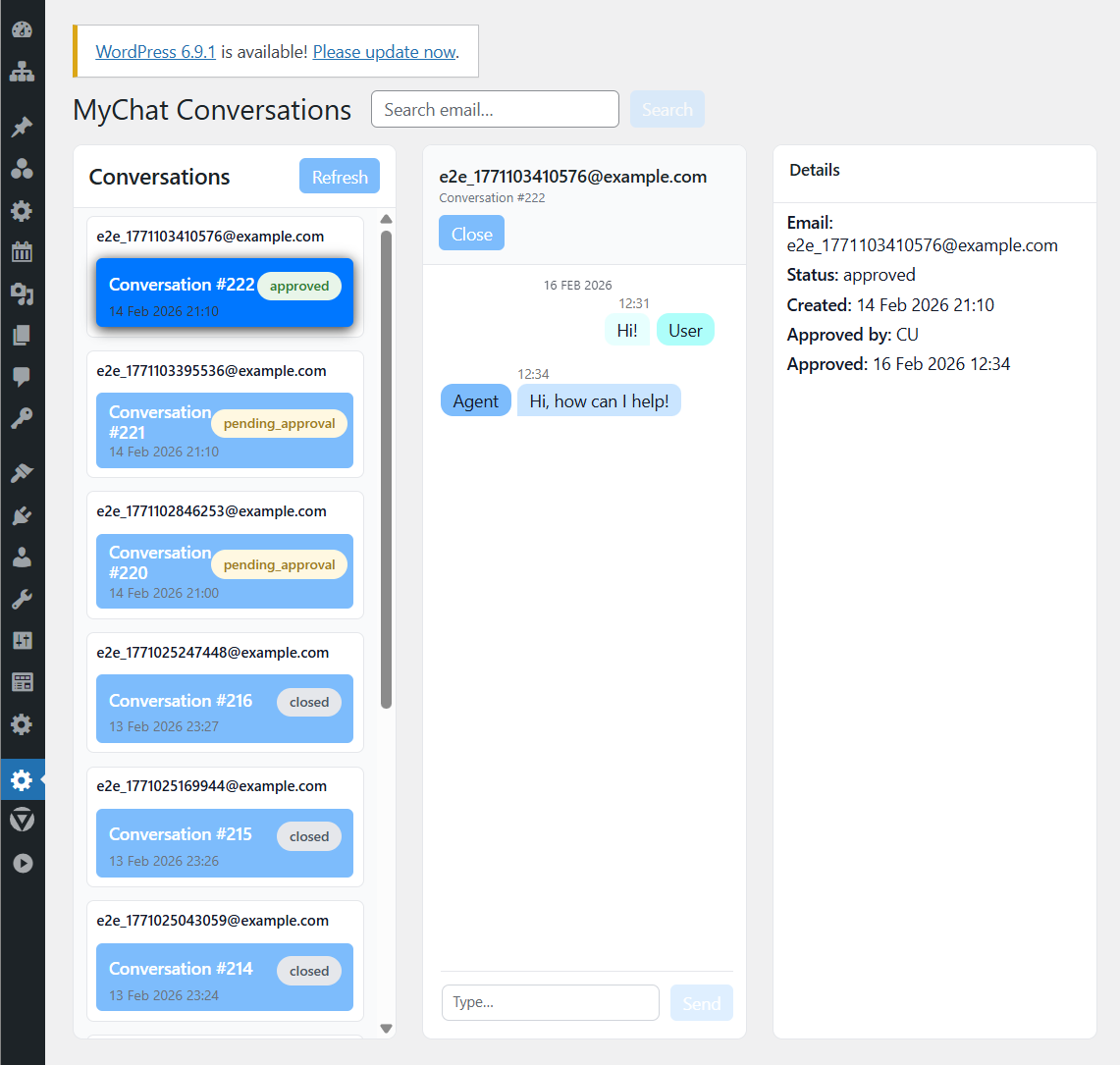Image resolution: width=1120 pixels, height=1065 pixels.
Task: Open Comments speech bubble icon
Action: [x=22, y=377]
